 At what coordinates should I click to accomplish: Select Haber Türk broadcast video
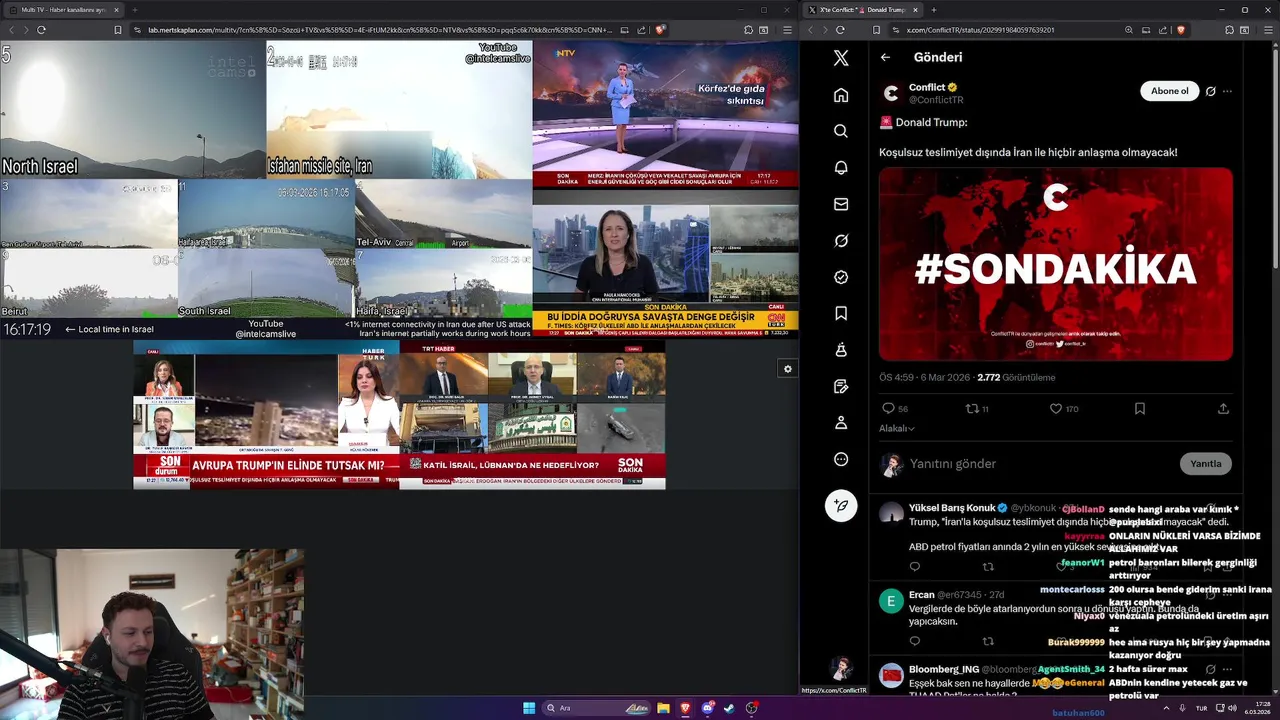[266, 415]
